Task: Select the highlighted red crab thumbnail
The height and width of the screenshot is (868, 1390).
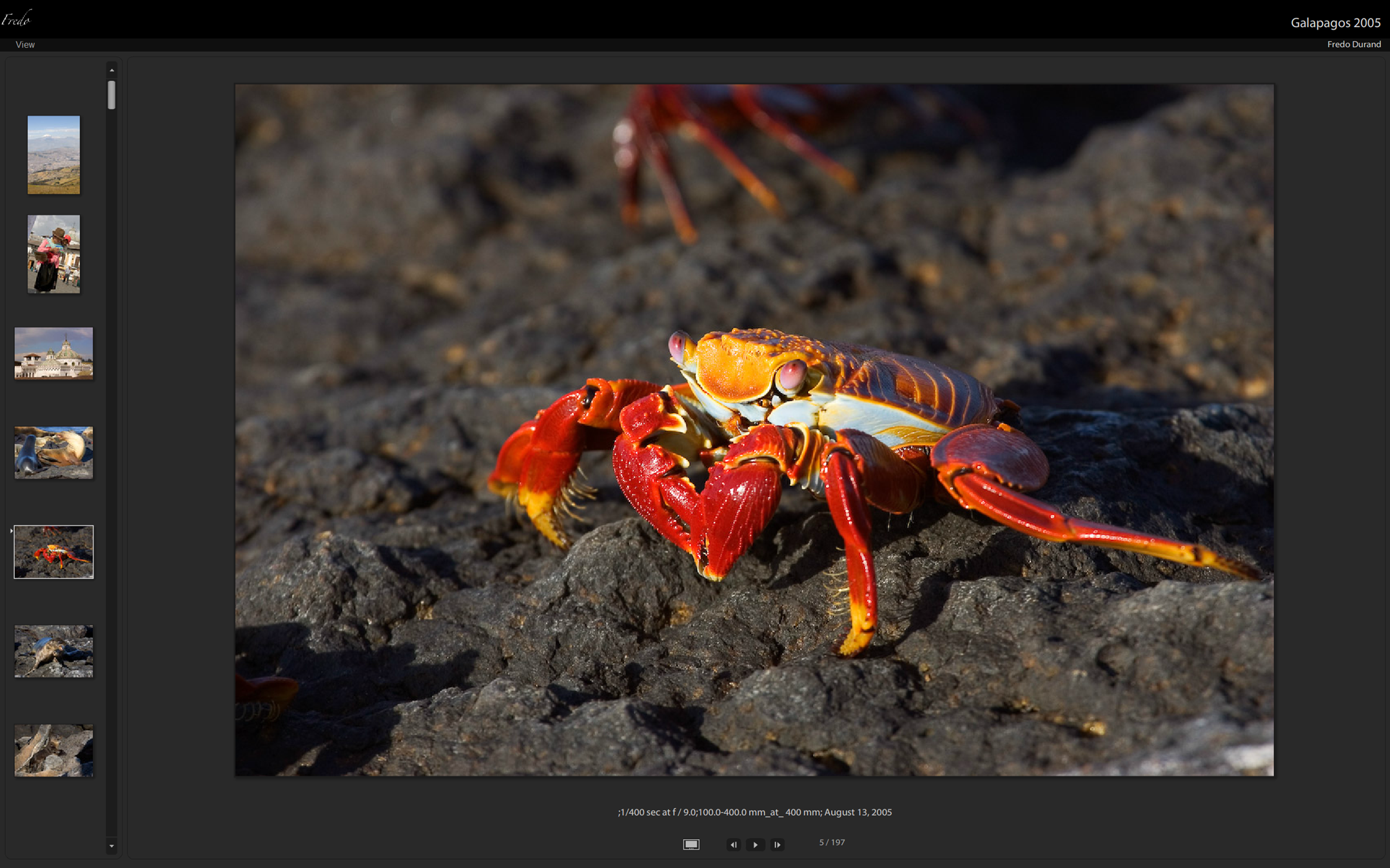Action: 54,552
